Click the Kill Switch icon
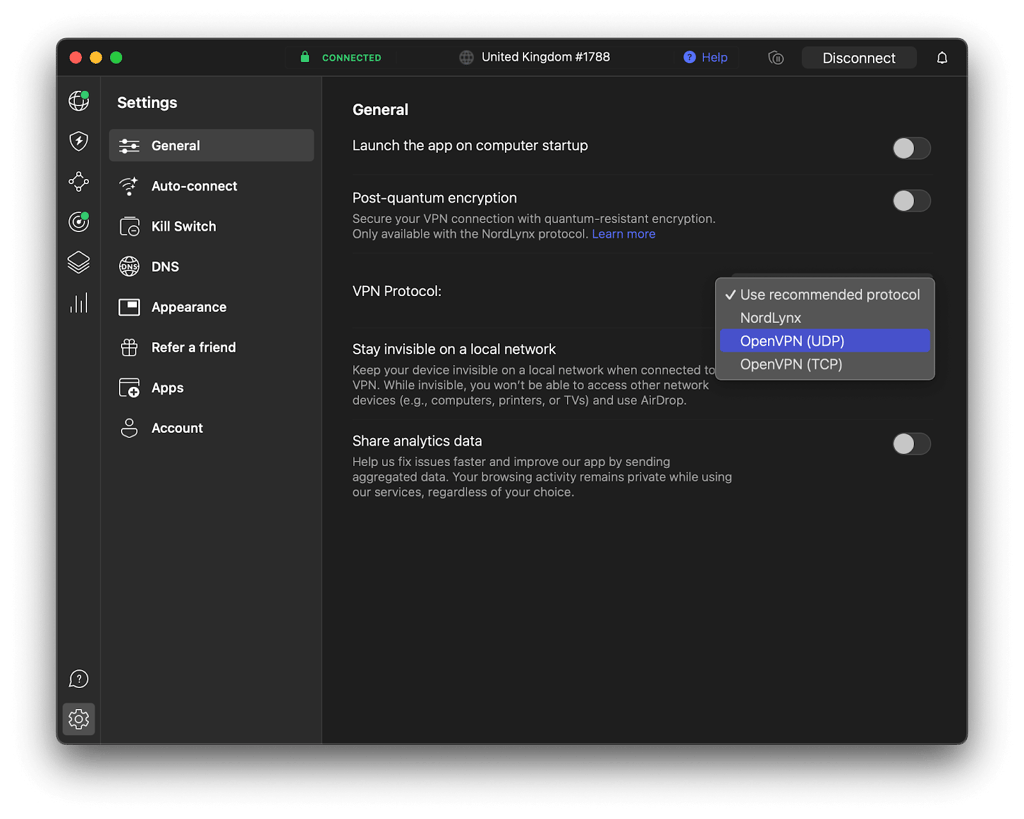The height and width of the screenshot is (819, 1024). pyautogui.click(x=129, y=227)
